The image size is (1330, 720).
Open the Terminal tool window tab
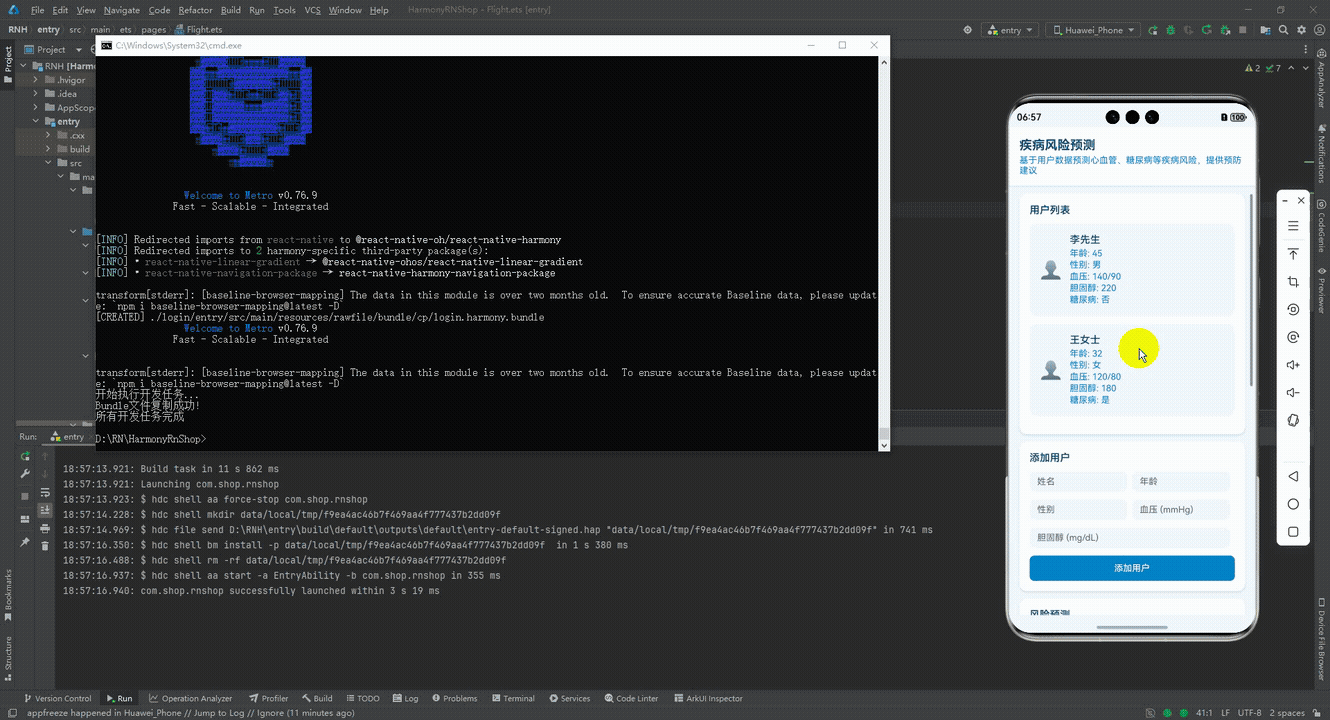tap(512, 698)
